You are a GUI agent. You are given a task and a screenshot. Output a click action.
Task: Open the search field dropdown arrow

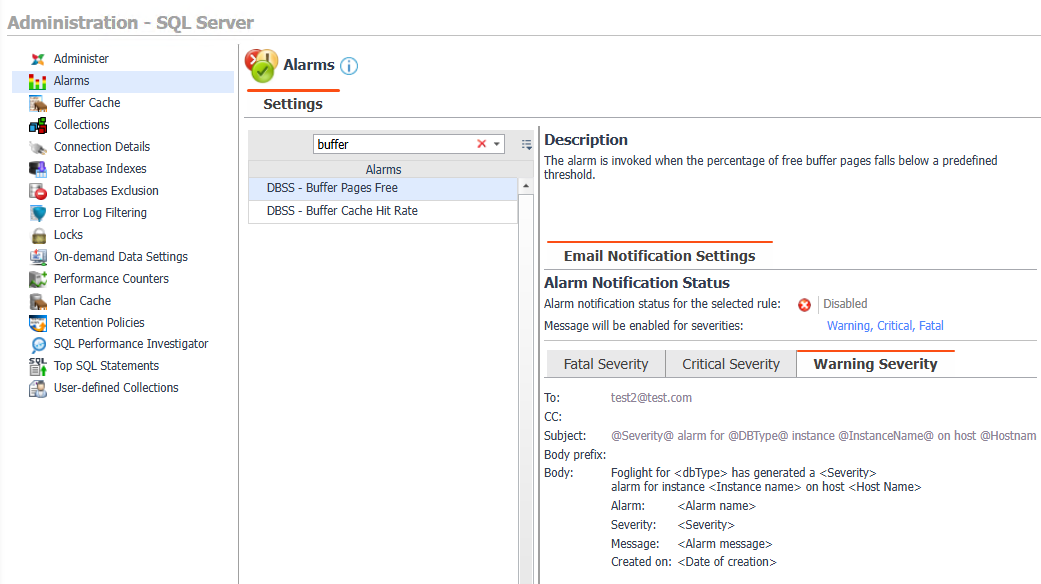click(497, 144)
